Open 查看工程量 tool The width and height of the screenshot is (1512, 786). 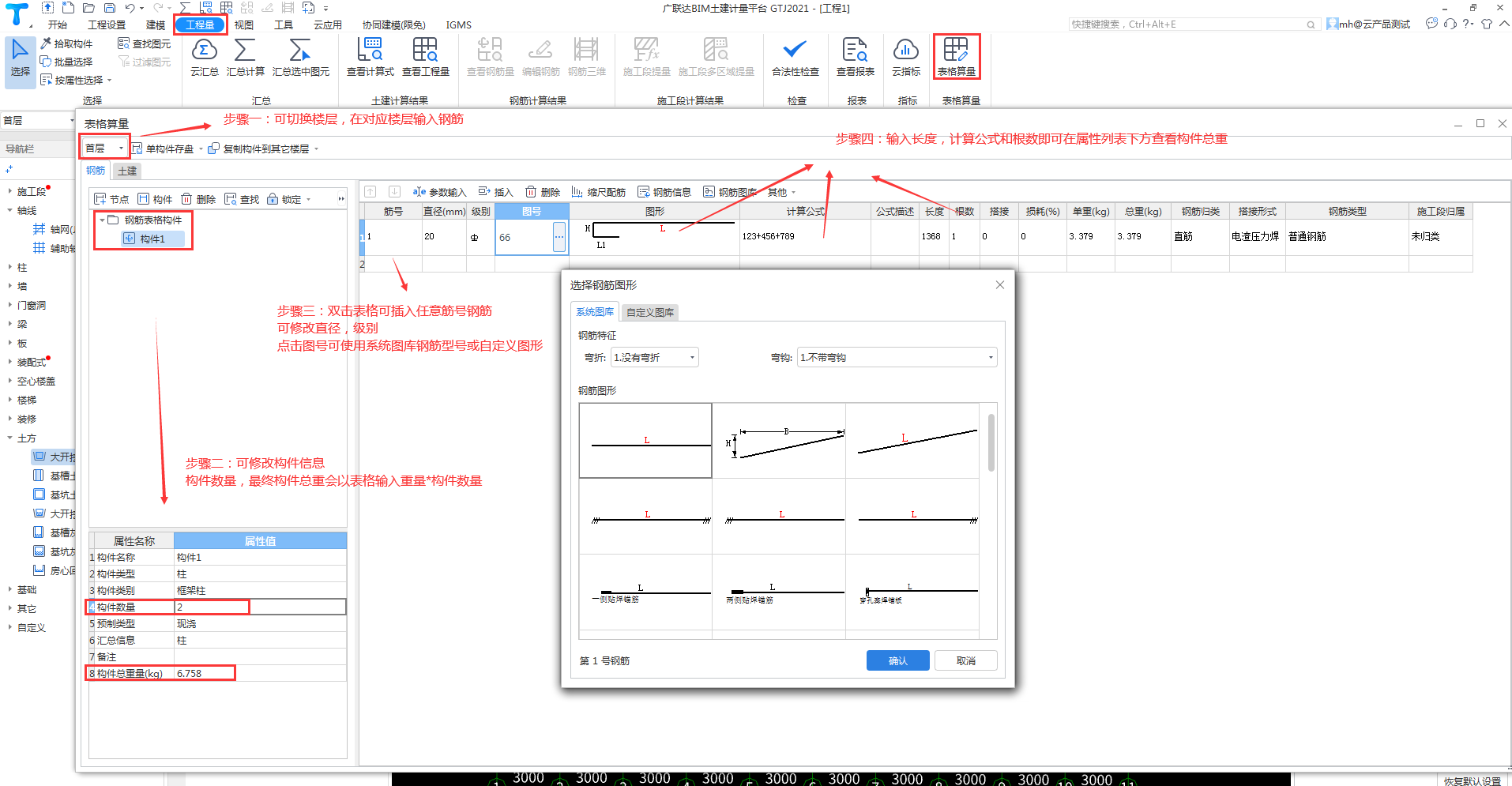[x=425, y=57]
